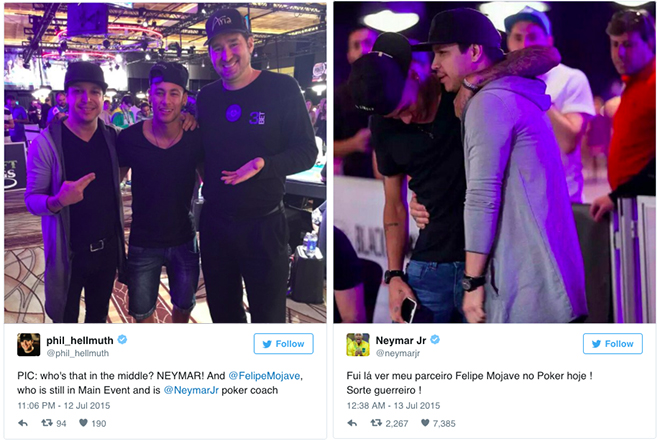Open the @phil_hellmuth handle
660x441 pixels.
tap(77, 353)
